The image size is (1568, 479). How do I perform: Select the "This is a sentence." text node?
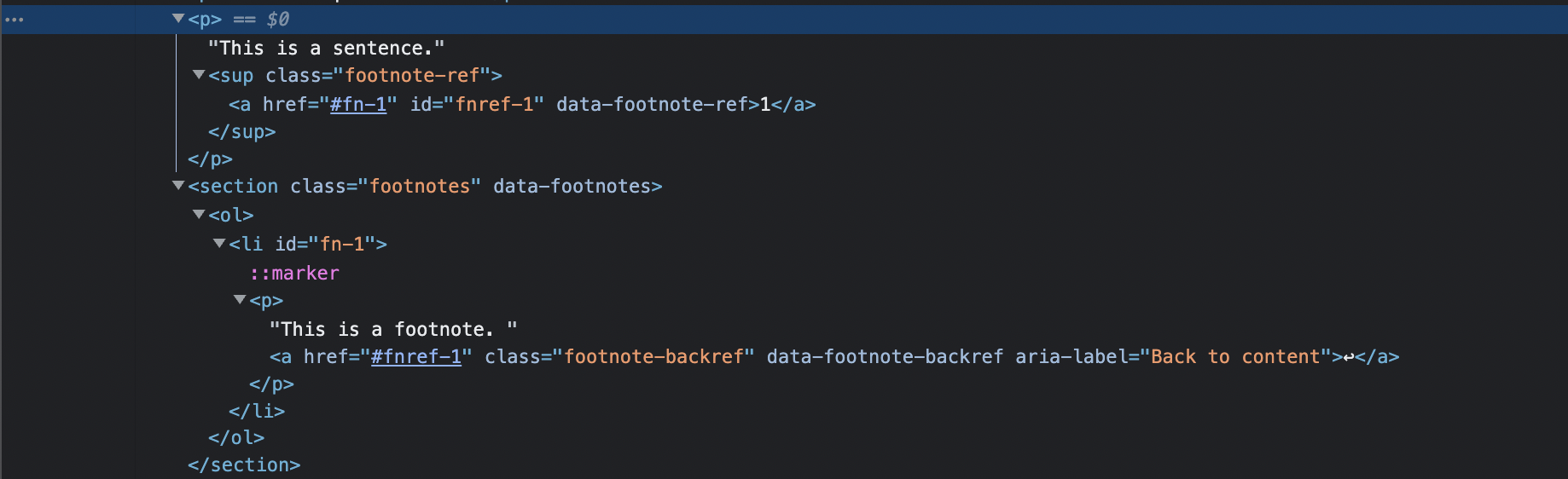(326, 48)
